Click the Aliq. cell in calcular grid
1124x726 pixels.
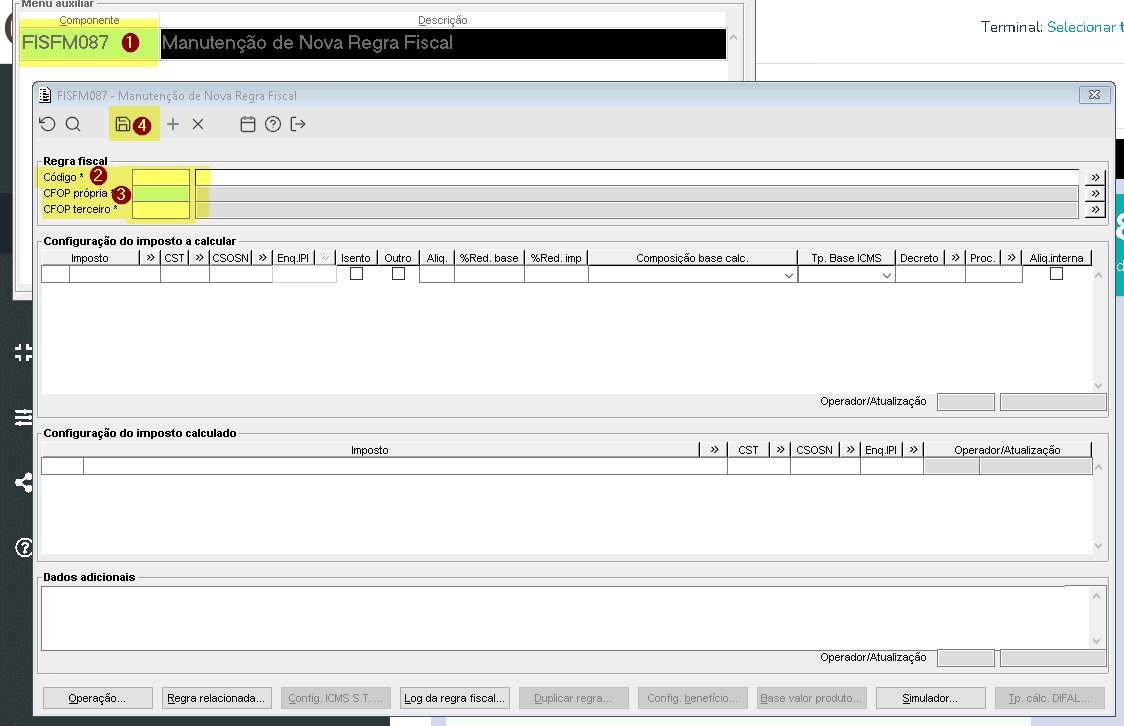click(437, 274)
